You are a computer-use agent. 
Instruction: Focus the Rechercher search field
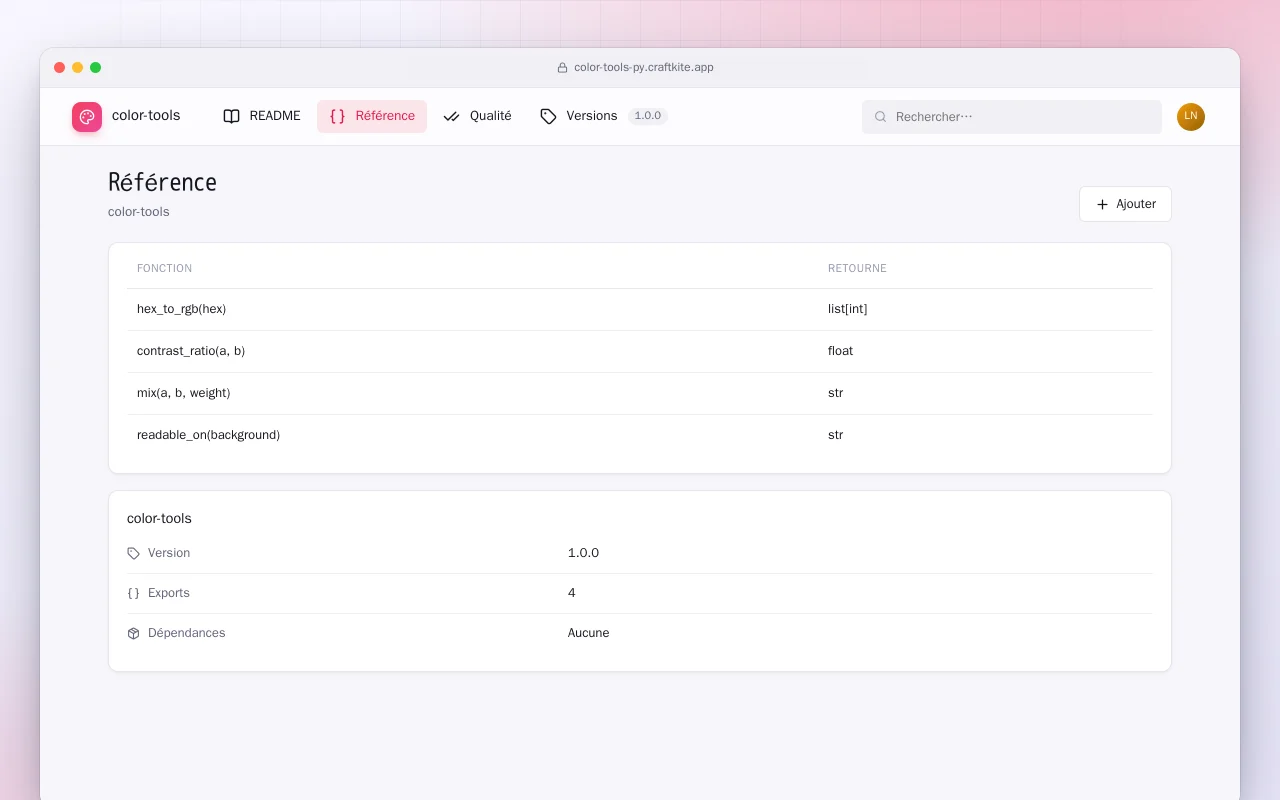point(1012,117)
